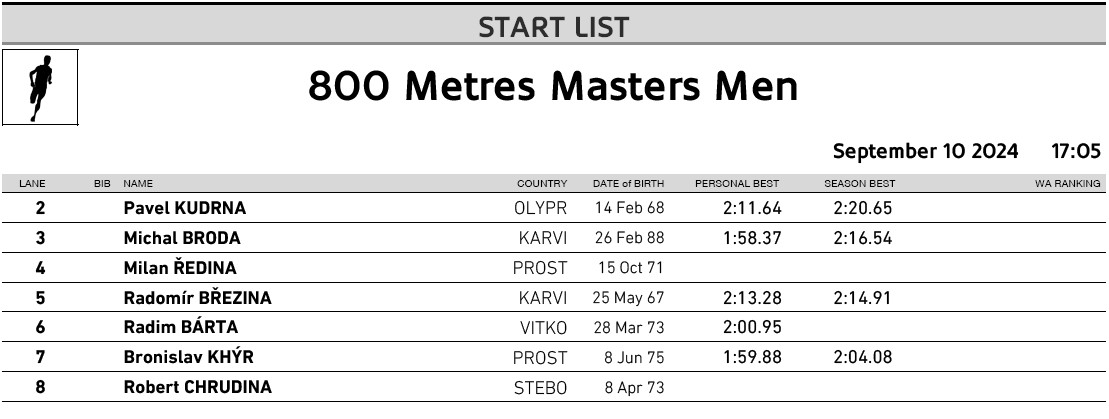Click Radim BÁRTA's name
This screenshot has width=1109, height=419.
tap(180, 327)
